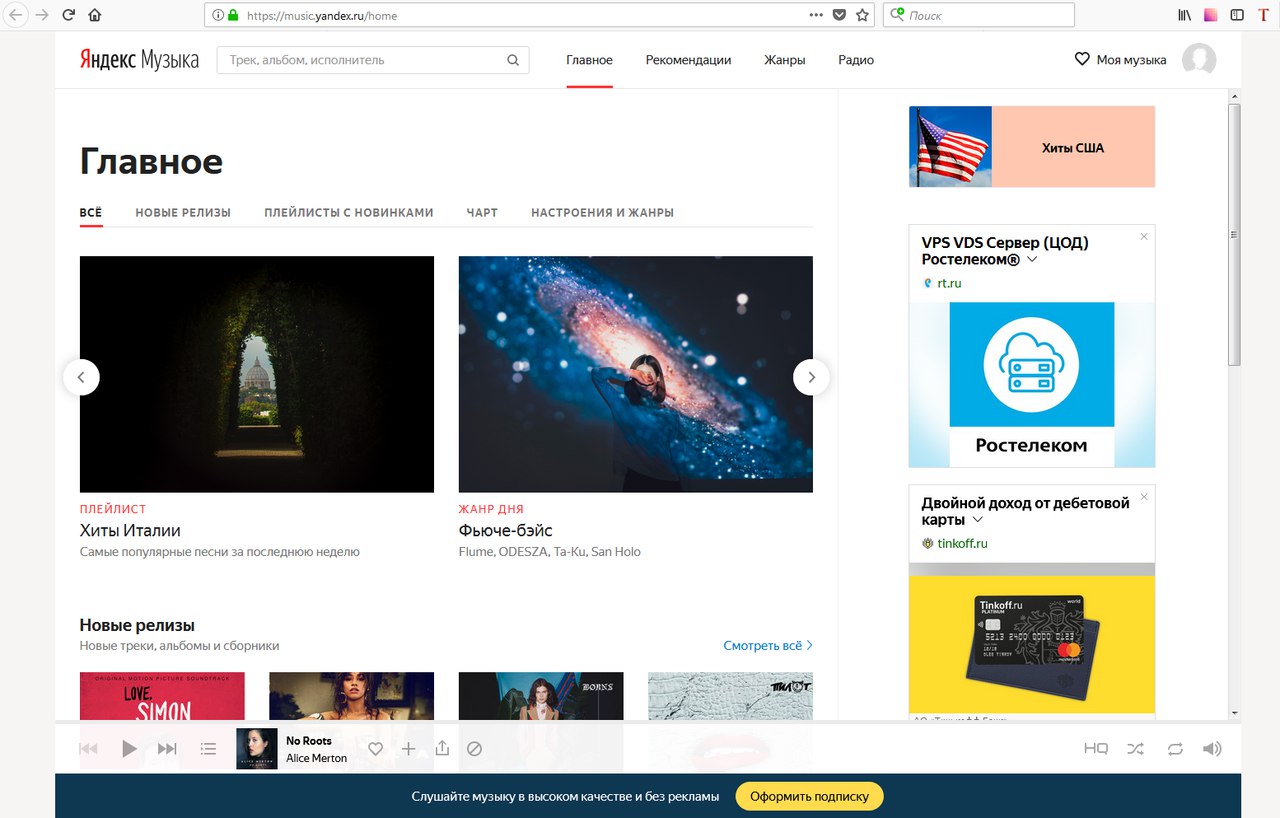Open the Жанры nav tab
1280x818 pixels.
pyautogui.click(x=785, y=60)
